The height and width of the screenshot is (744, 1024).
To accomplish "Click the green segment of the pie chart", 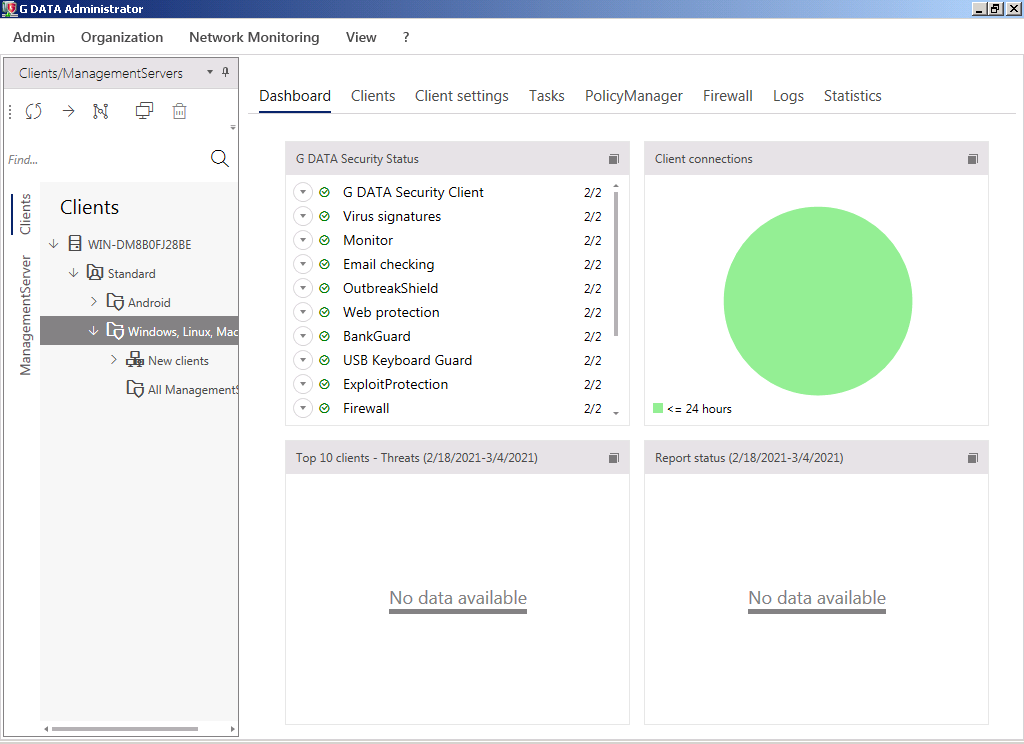I will point(817,301).
